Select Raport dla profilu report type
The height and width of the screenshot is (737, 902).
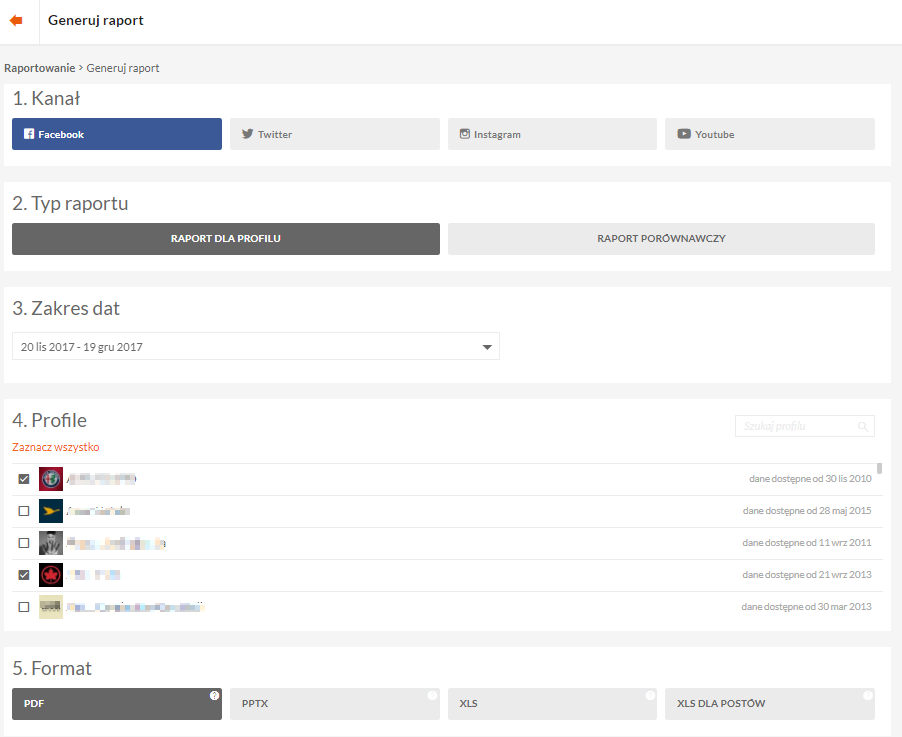tap(225, 239)
